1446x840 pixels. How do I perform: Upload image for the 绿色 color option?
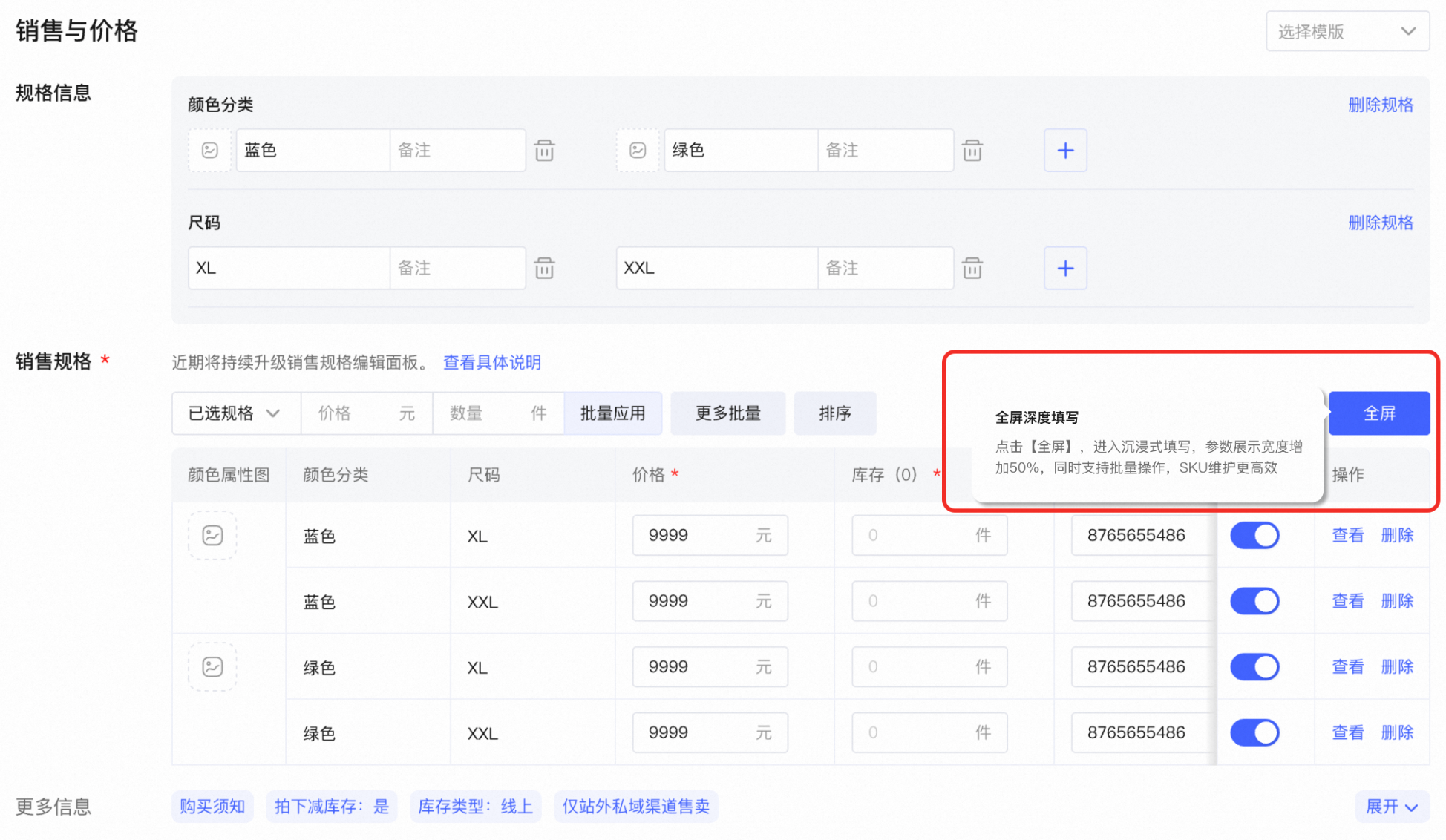(x=638, y=151)
